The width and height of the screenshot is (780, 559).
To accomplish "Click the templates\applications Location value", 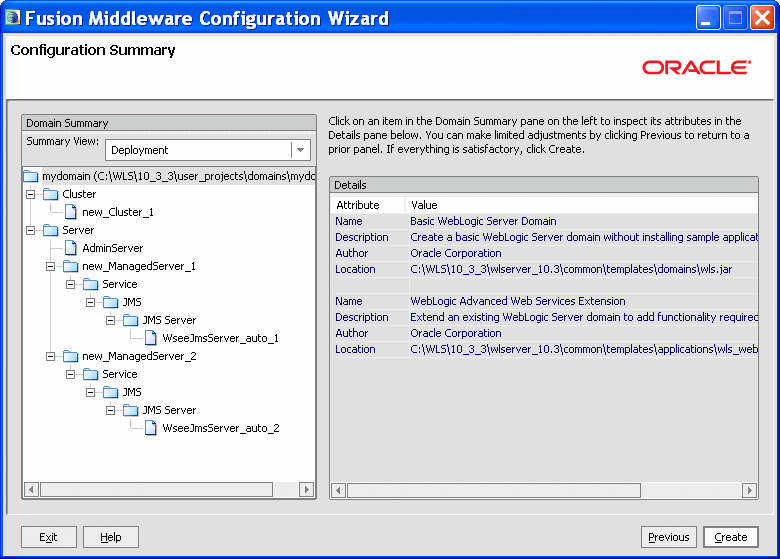I will pos(584,349).
